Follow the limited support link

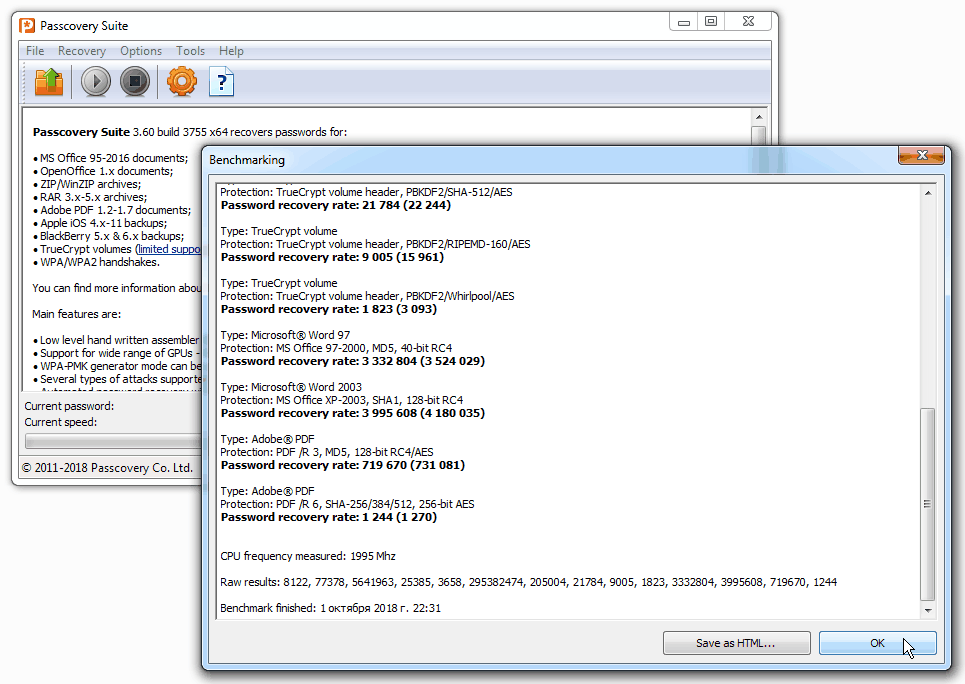[x=170, y=249]
